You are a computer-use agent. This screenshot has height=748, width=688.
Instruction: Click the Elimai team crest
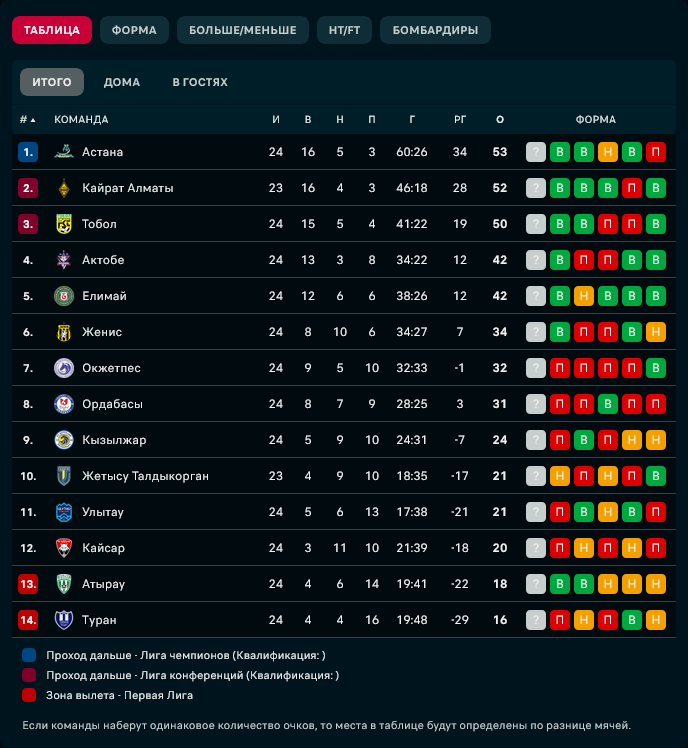[64, 296]
